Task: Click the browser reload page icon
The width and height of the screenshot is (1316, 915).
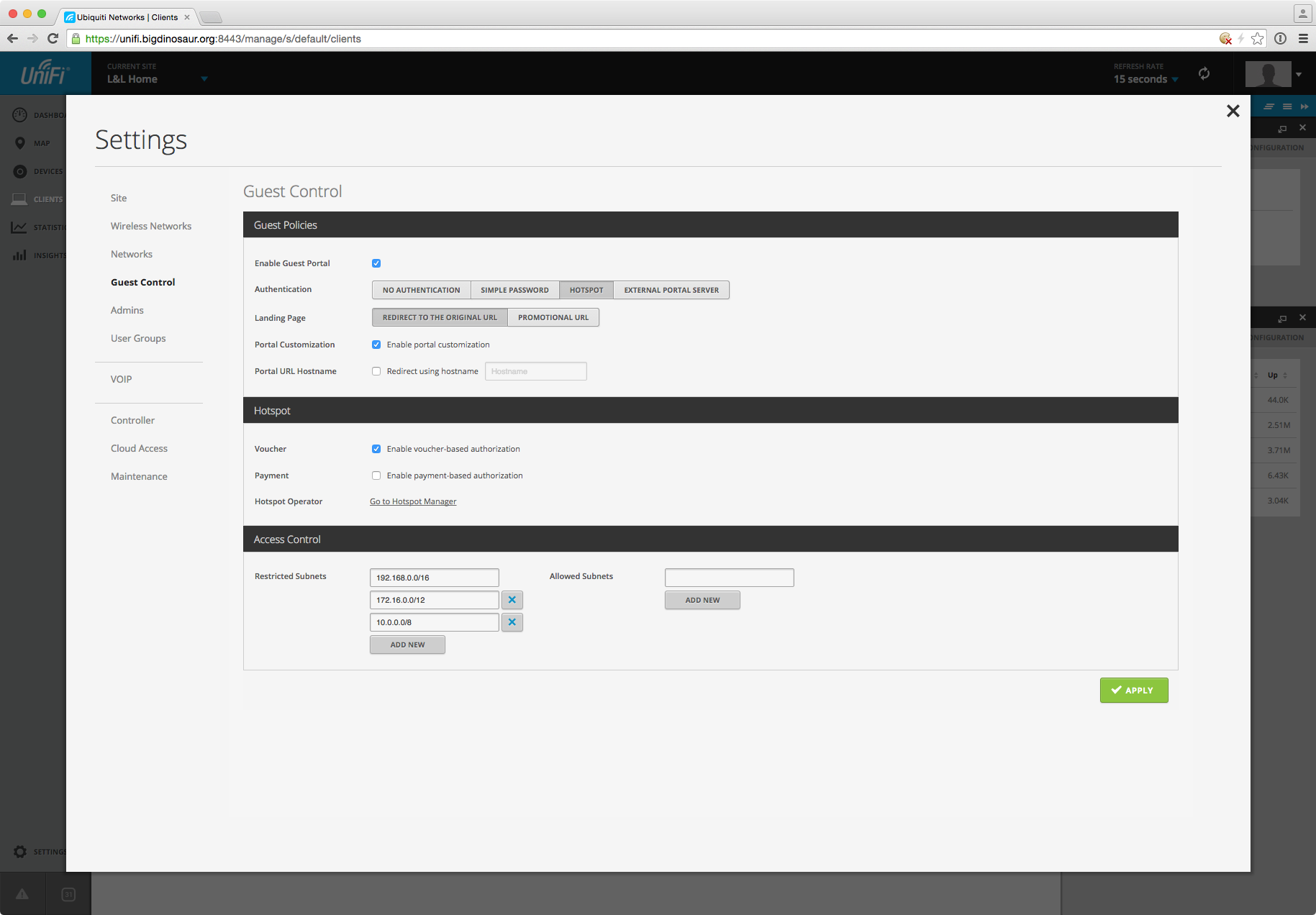Action: [53, 39]
